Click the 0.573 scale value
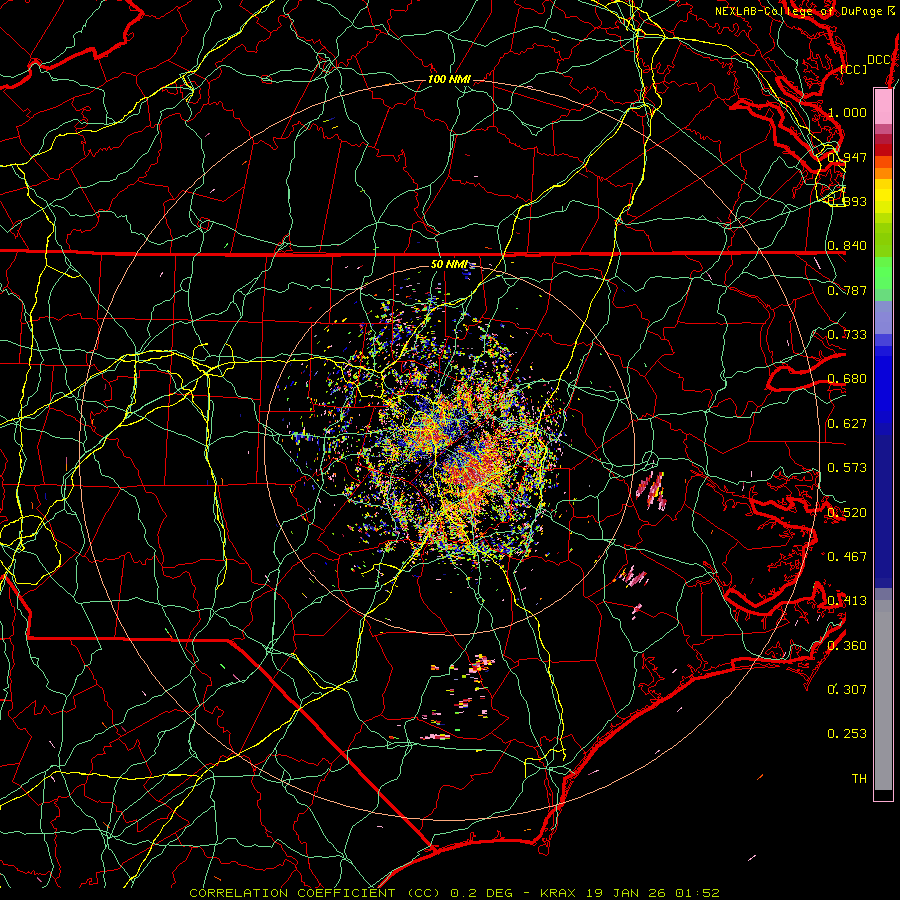The image size is (900, 900). (847, 468)
